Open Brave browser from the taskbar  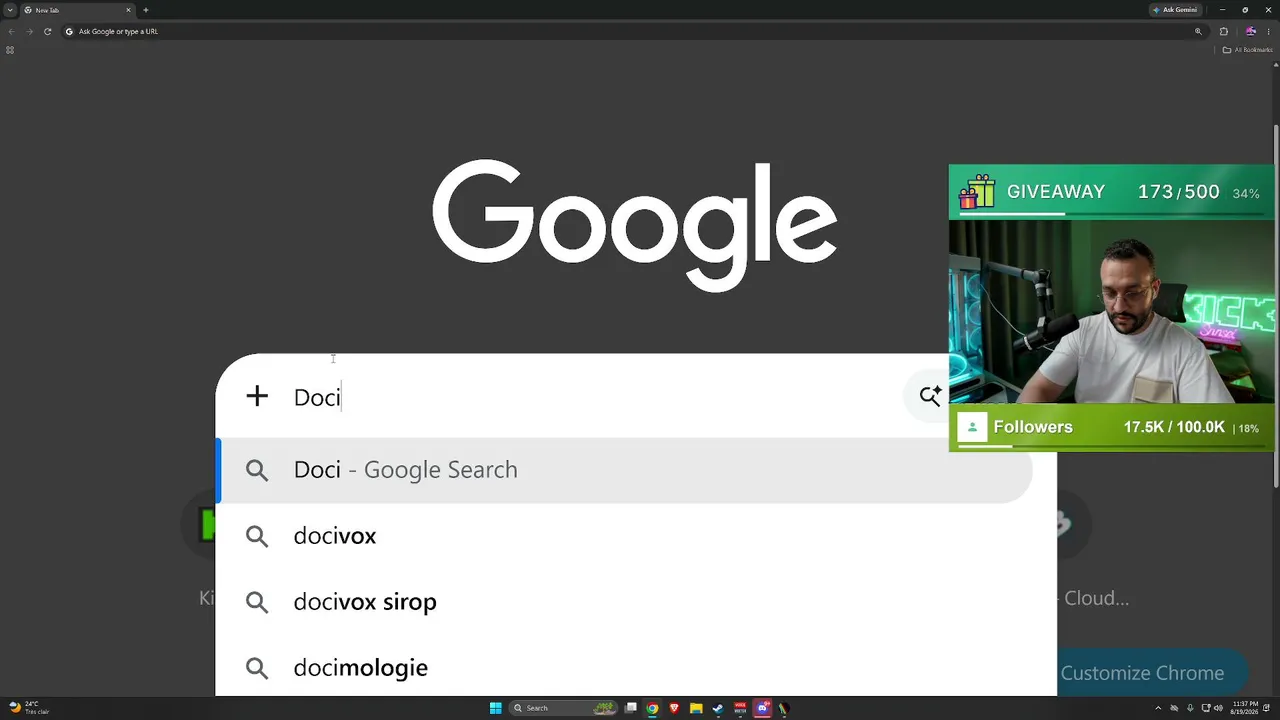tap(674, 708)
